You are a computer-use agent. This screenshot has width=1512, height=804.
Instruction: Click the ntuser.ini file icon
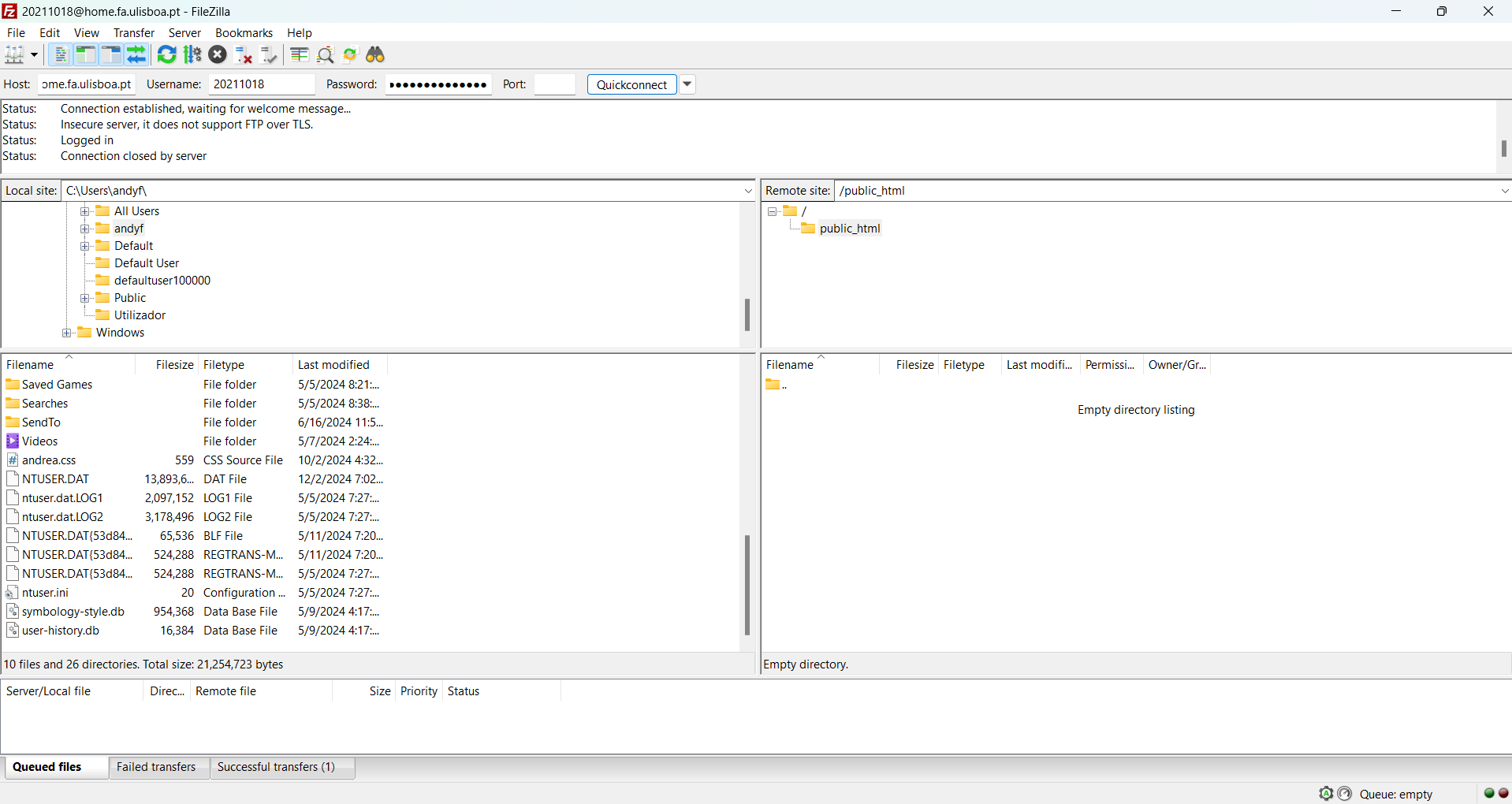(13, 592)
